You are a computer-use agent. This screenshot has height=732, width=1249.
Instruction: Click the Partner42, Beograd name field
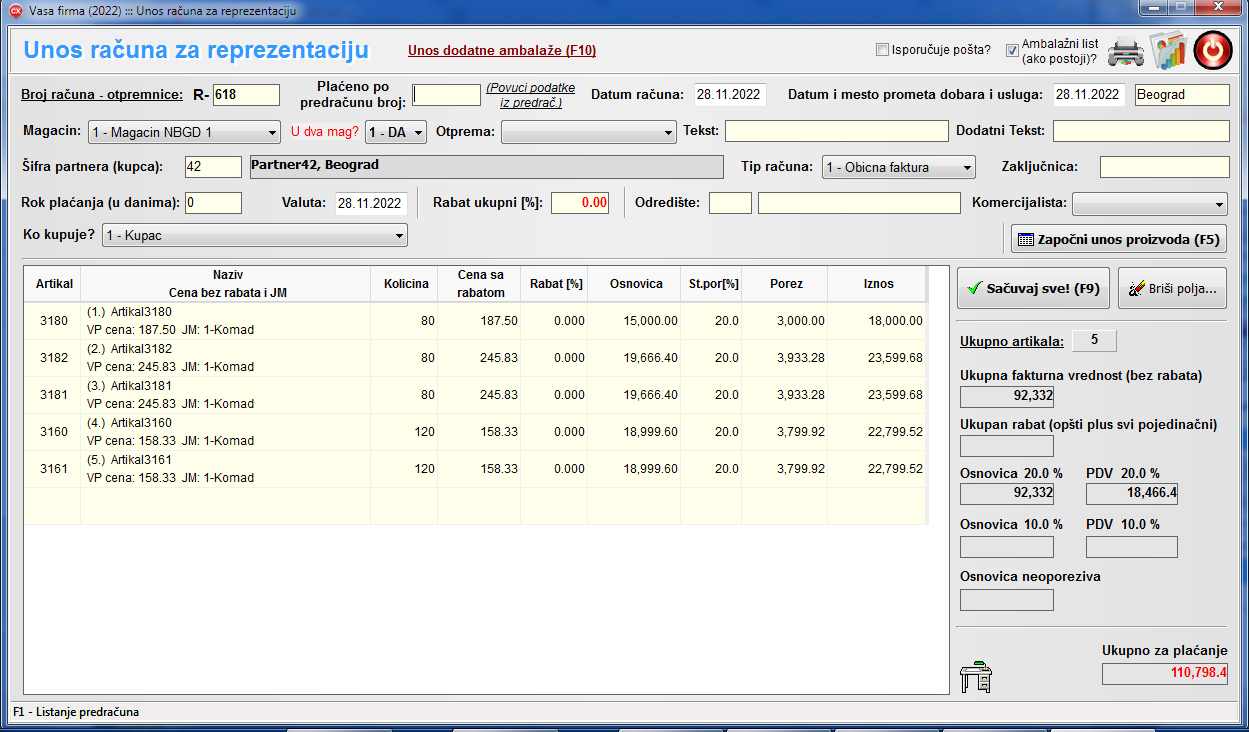click(486, 167)
